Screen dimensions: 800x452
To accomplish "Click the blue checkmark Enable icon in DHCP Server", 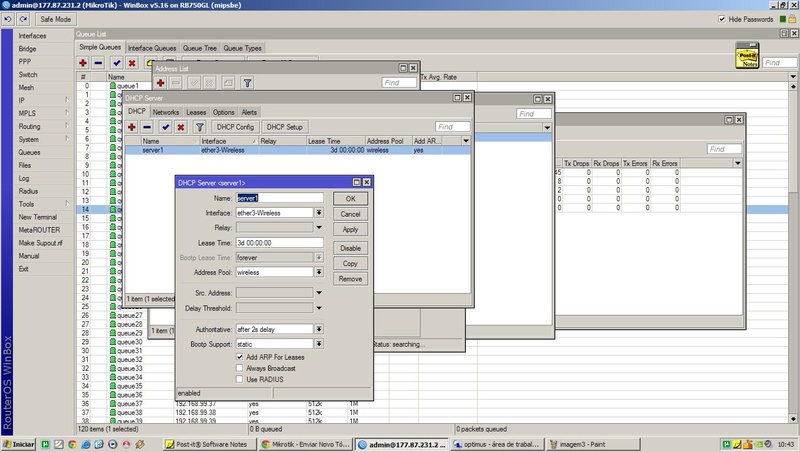I will [x=165, y=128].
